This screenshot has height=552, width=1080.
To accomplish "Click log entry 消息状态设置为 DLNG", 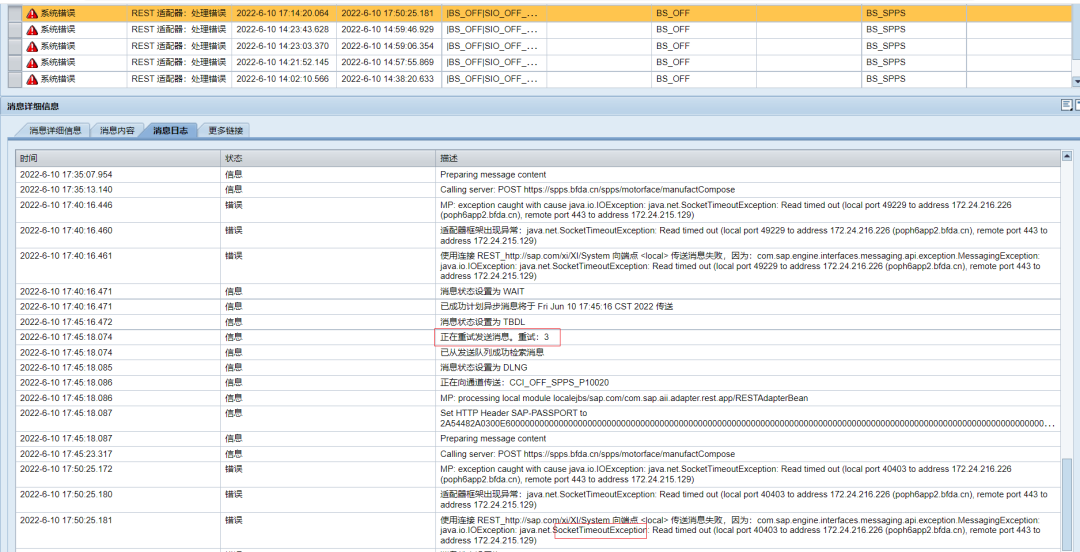I will (482, 367).
